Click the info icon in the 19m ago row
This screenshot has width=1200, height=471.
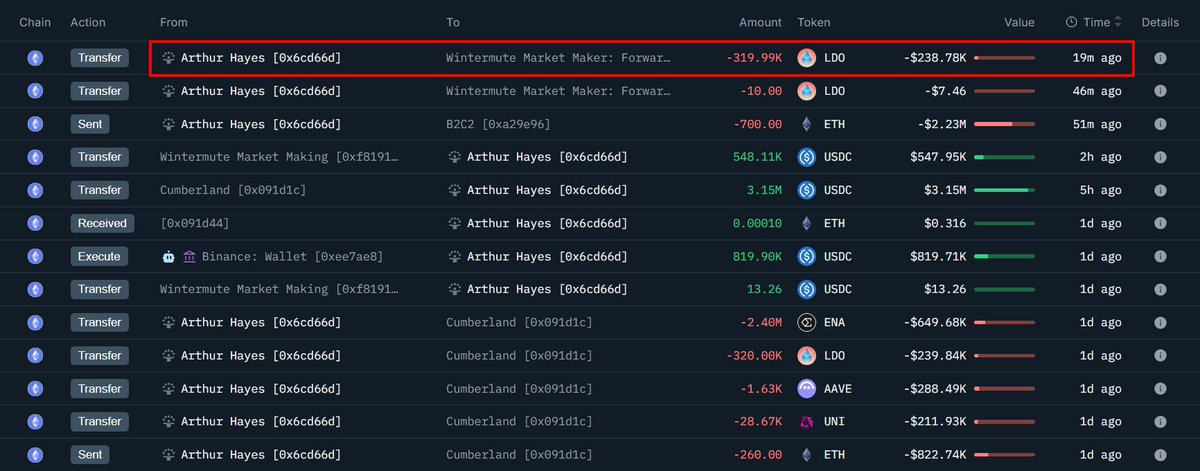1160,58
